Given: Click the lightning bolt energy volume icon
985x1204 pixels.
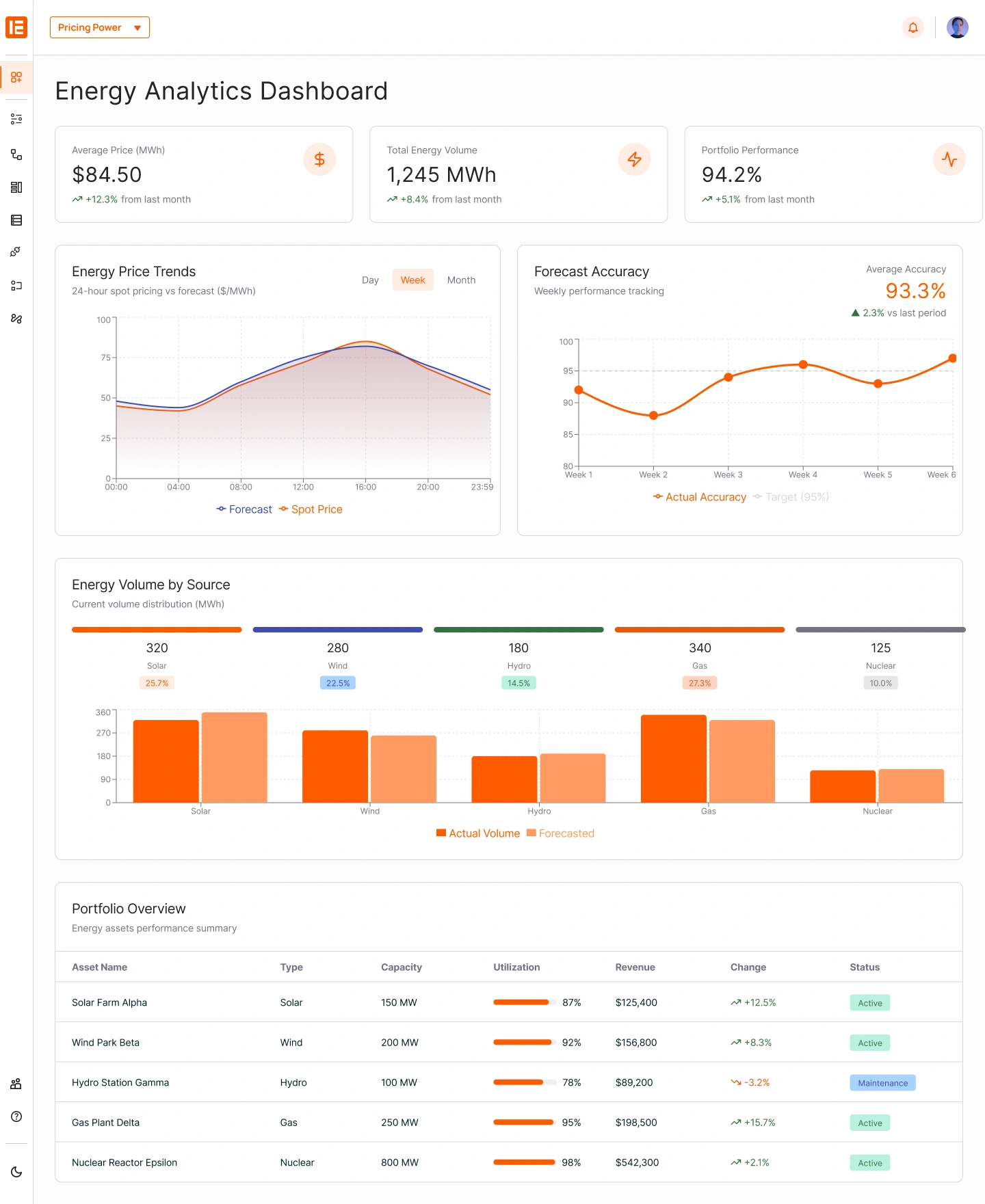Looking at the screenshot, I should click(634, 159).
